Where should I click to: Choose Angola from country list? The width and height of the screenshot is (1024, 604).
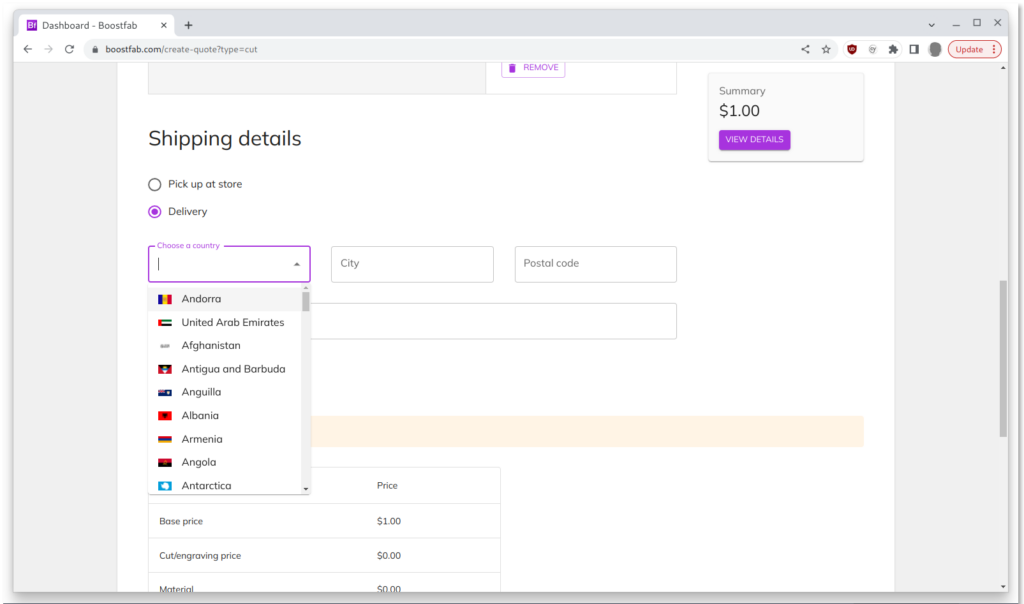pos(225,462)
